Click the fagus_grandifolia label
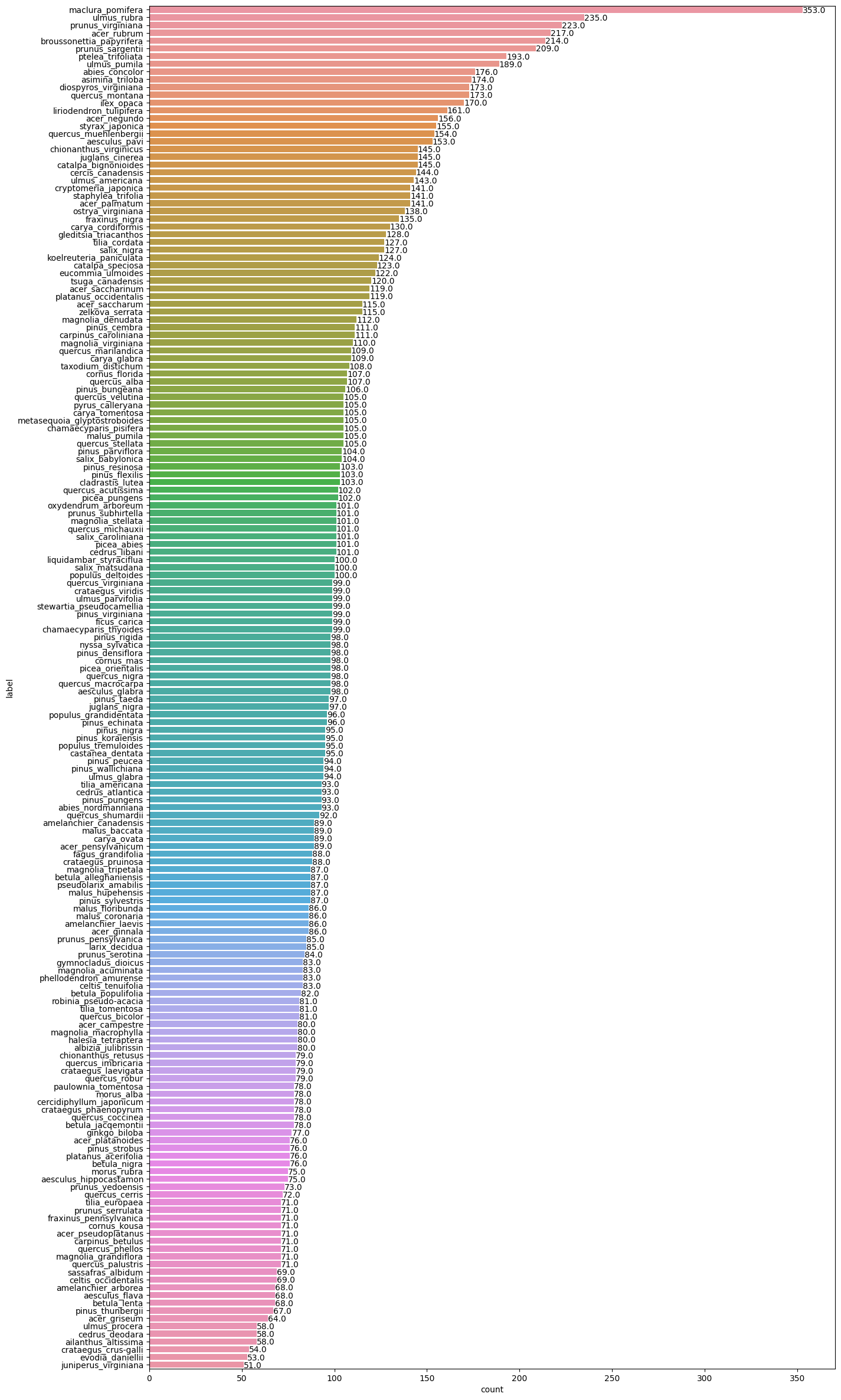Viewport: 841px width, 1400px height. (109, 853)
